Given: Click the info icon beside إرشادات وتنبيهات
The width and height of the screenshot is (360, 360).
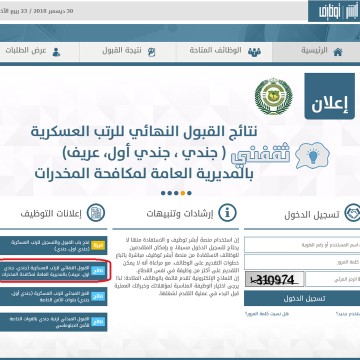Looking at the screenshot, I should [227, 213].
